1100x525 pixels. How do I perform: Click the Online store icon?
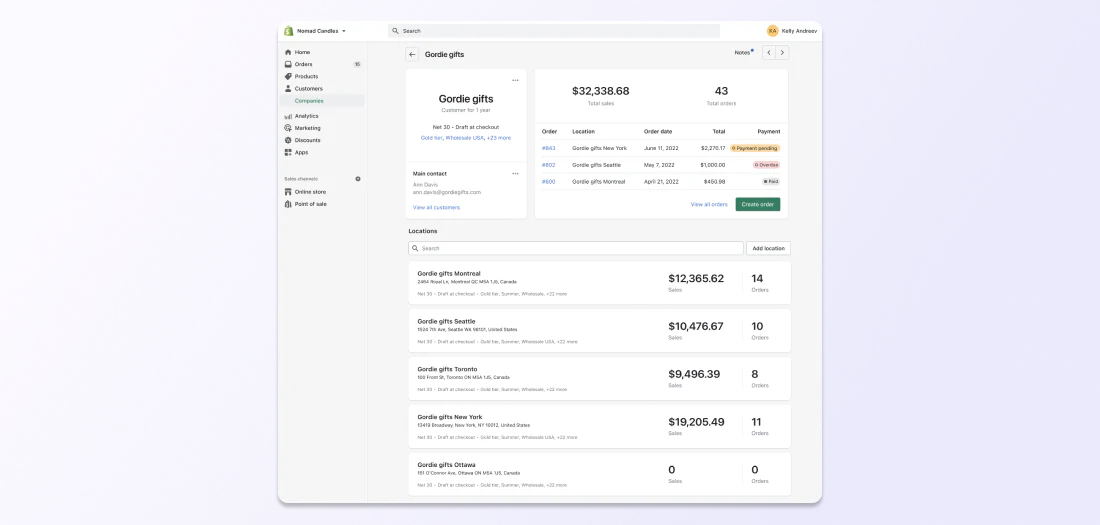(x=288, y=192)
